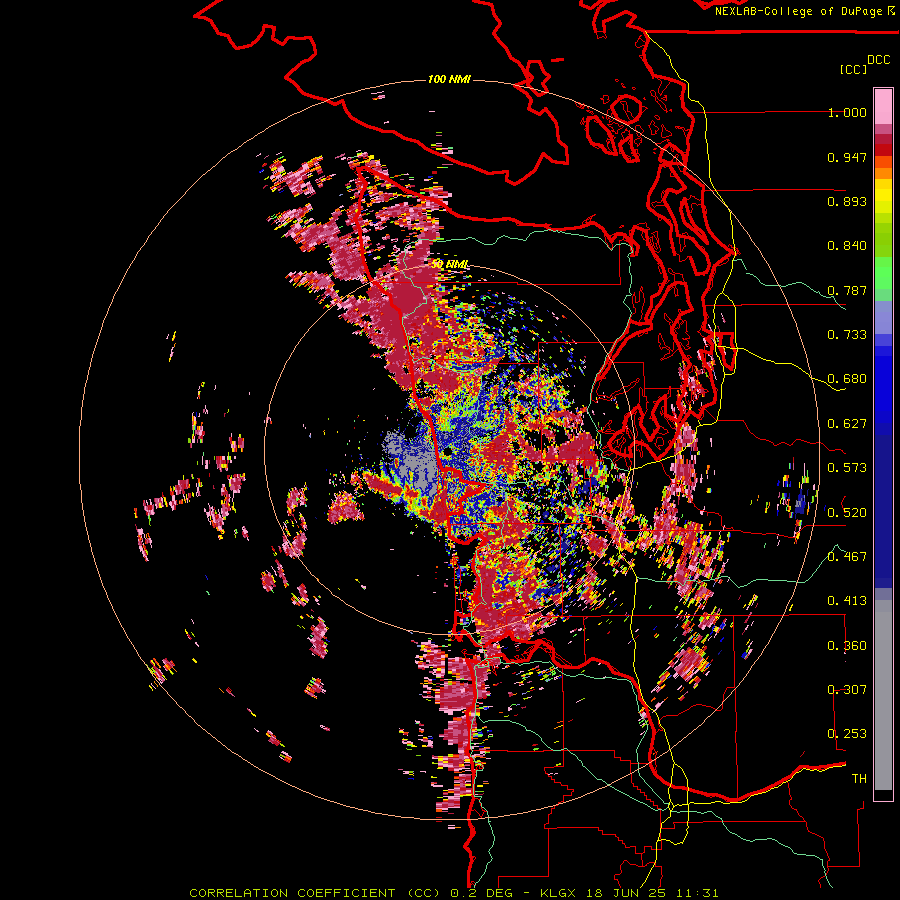Click the 0.467 legend value
This screenshot has width=900, height=900.
(x=847, y=557)
